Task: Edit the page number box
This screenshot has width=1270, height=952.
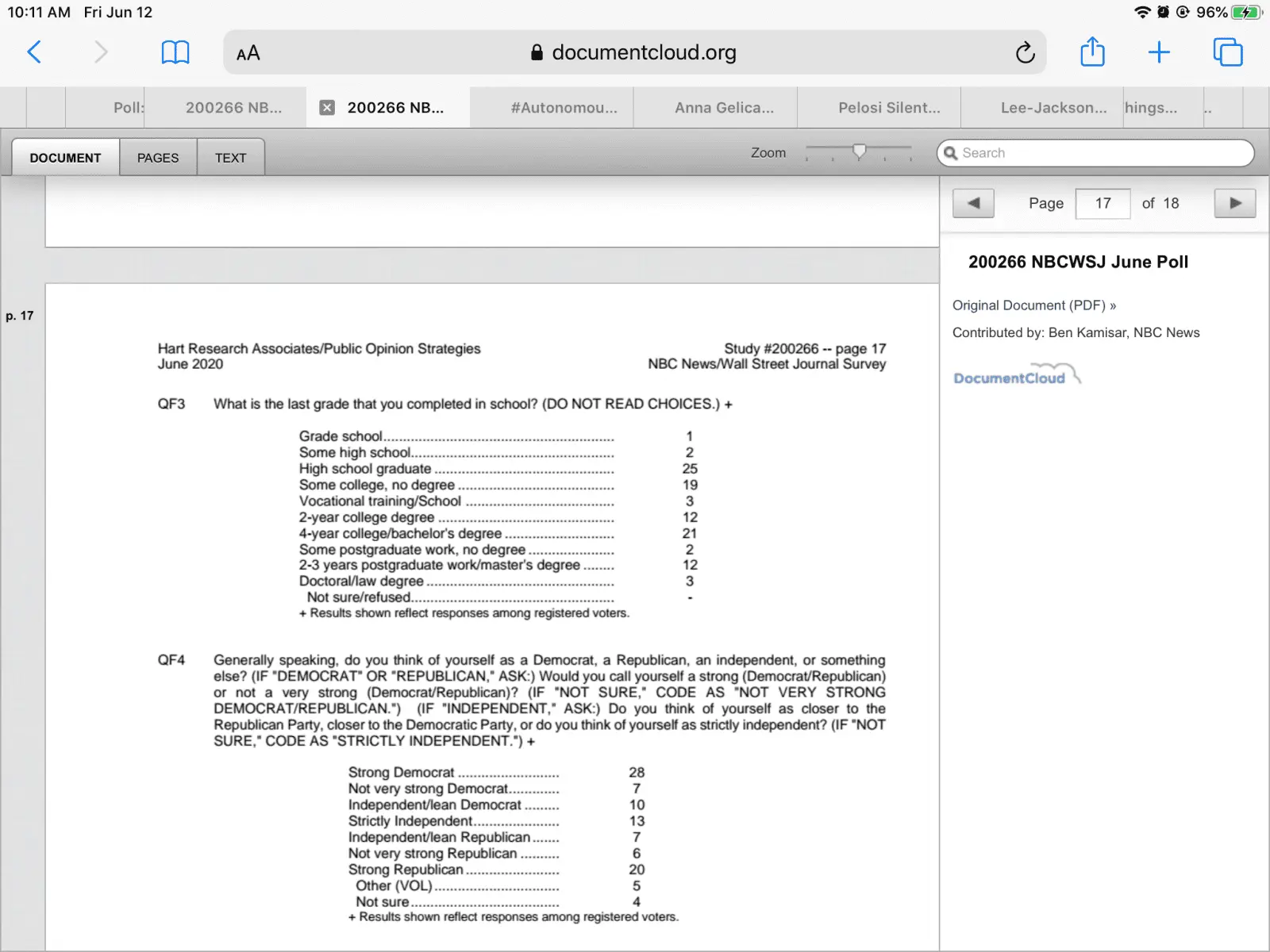Action: [x=1103, y=203]
